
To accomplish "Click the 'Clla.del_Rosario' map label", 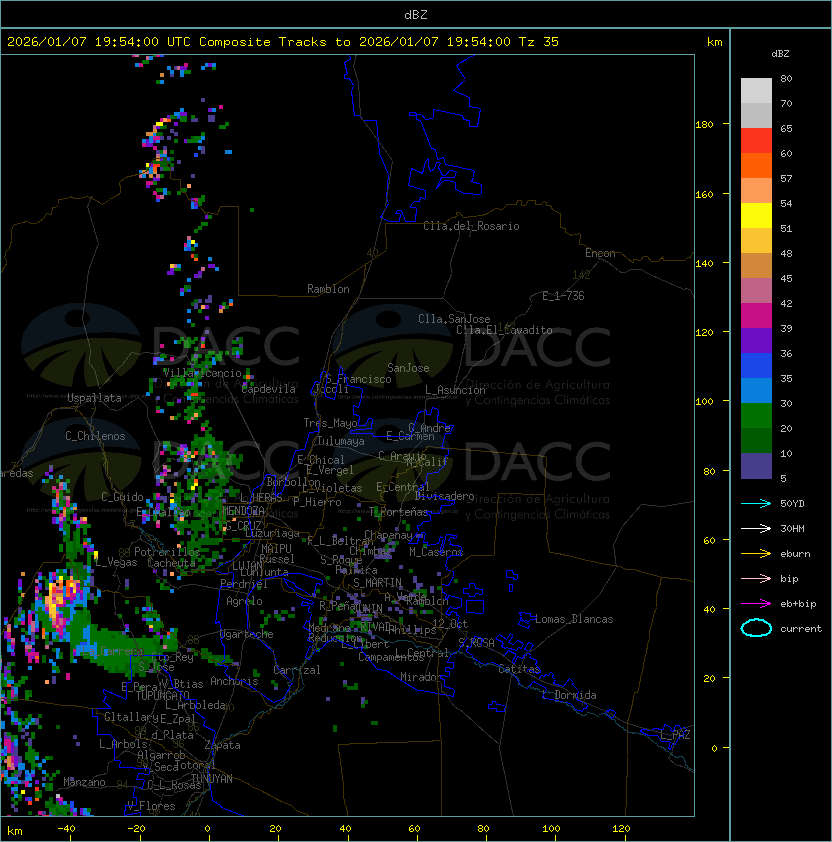I will (x=471, y=226).
